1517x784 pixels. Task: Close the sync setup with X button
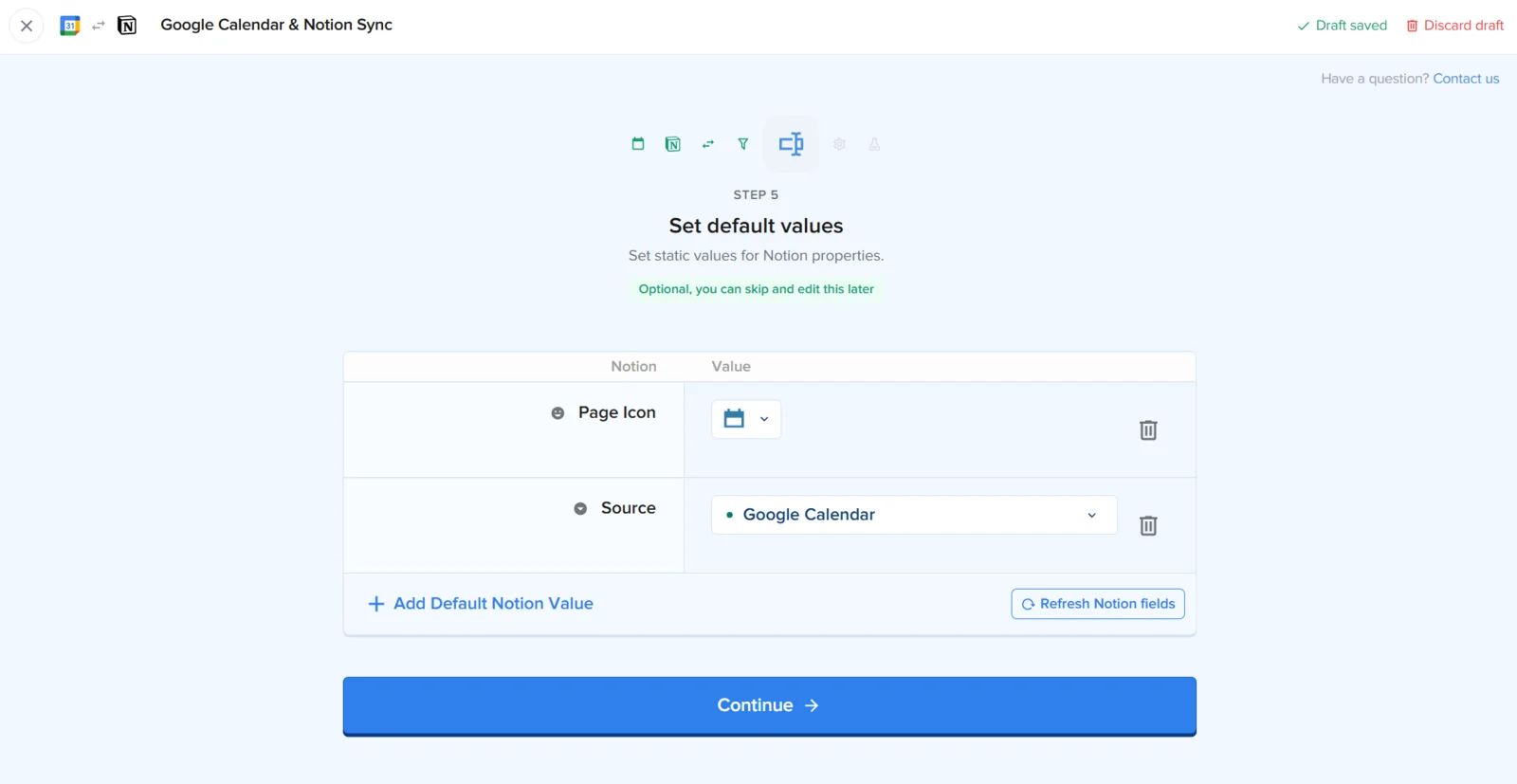[x=27, y=26]
